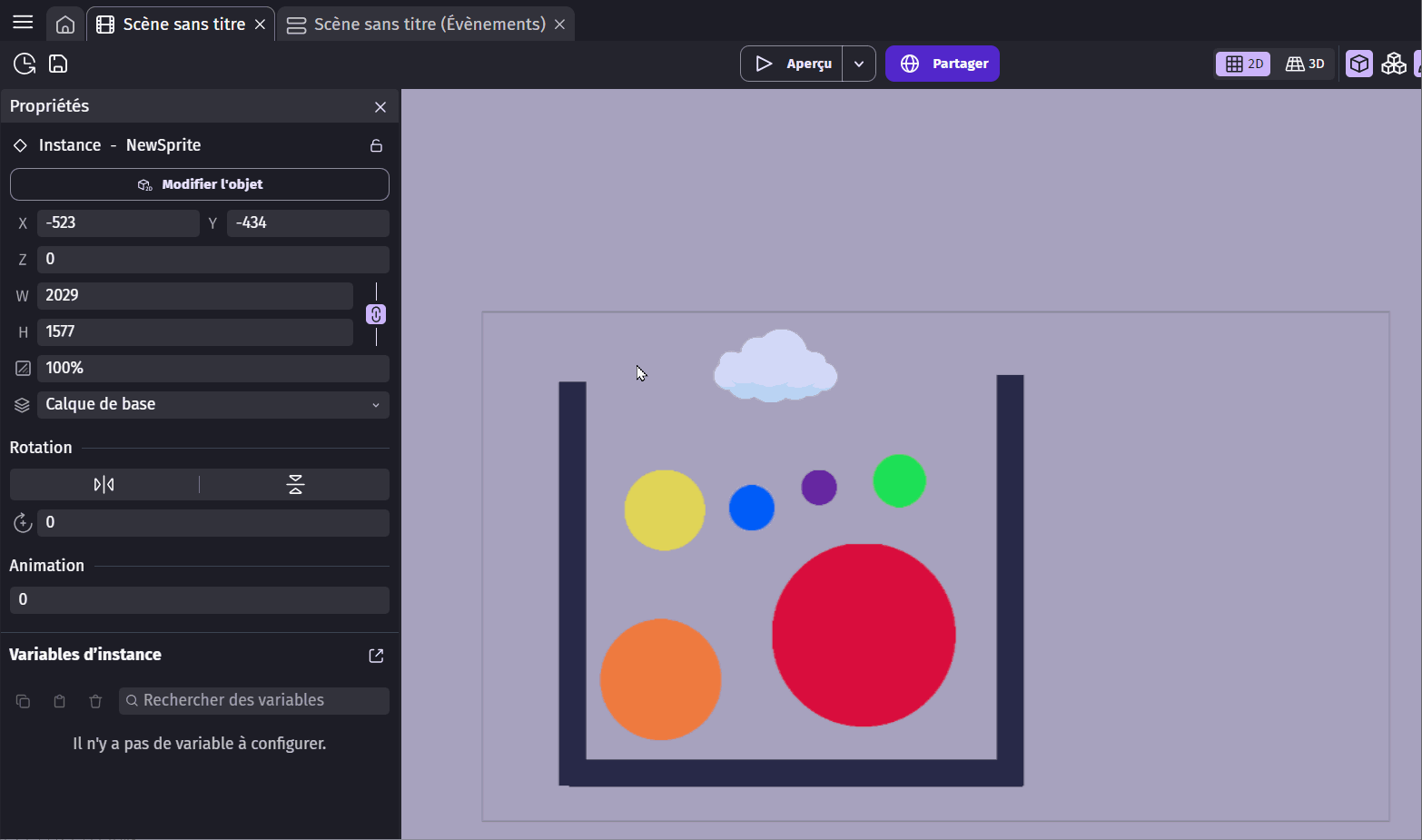
Task: Open the Aperçu preview options dropdown
Action: point(859,64)
